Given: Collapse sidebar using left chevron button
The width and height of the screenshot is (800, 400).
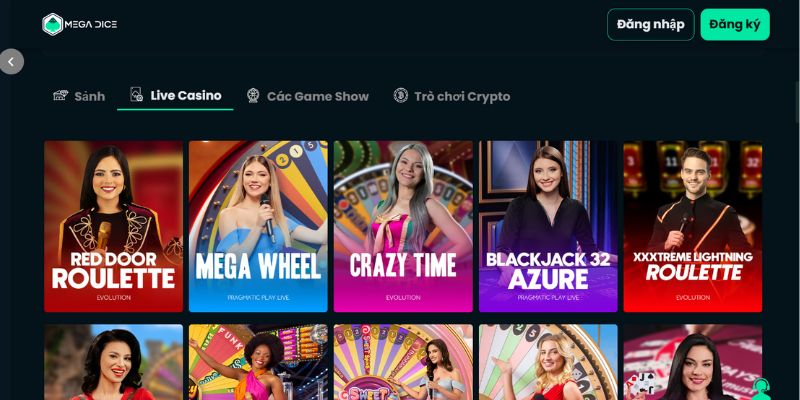Looking at the screenshot, I should [11, 62].
